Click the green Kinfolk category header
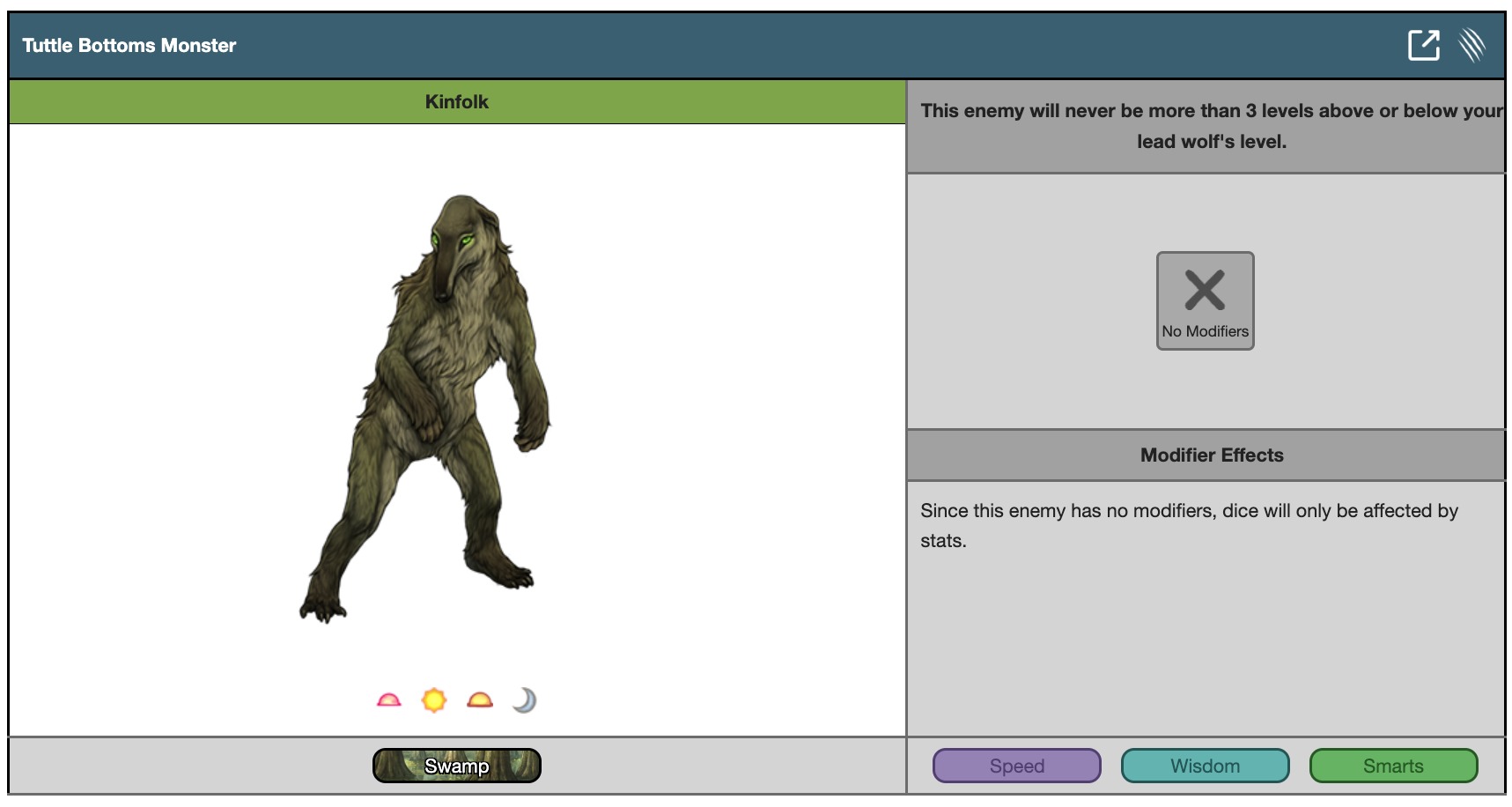Viewport: 1512px width, 807px height. [x=456, y=102]
